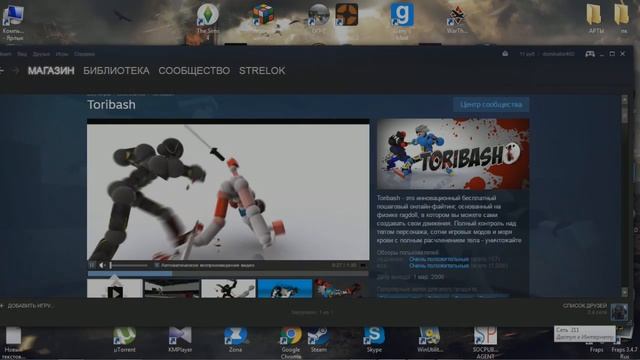Select the blue background screenshot thumbnail
Viewport: 640px width, 360px height.
coord(285,289)
